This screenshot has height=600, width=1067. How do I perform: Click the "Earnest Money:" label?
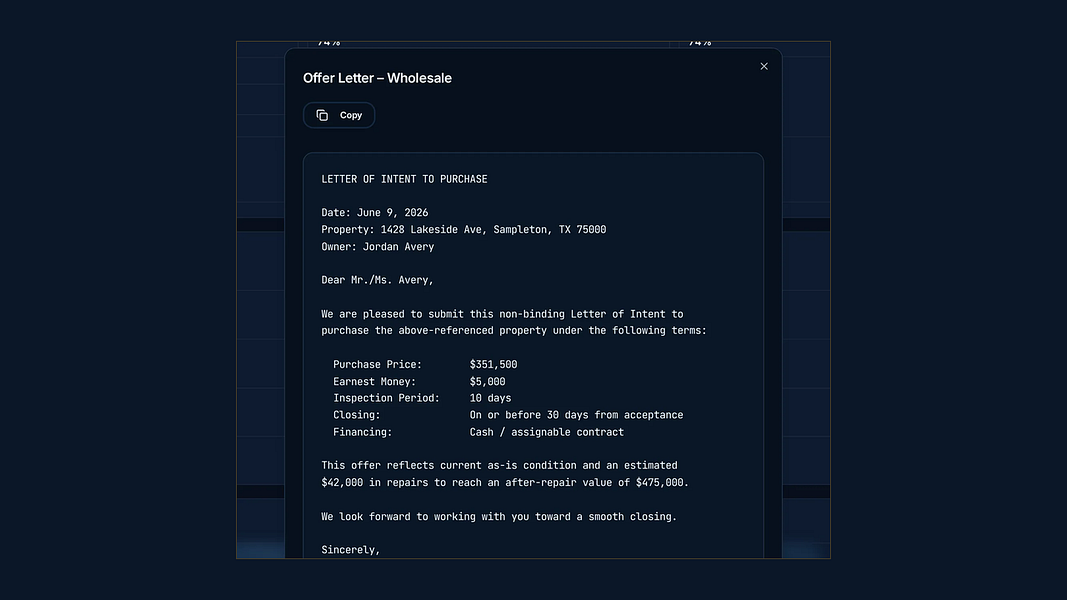coord(374,382)
